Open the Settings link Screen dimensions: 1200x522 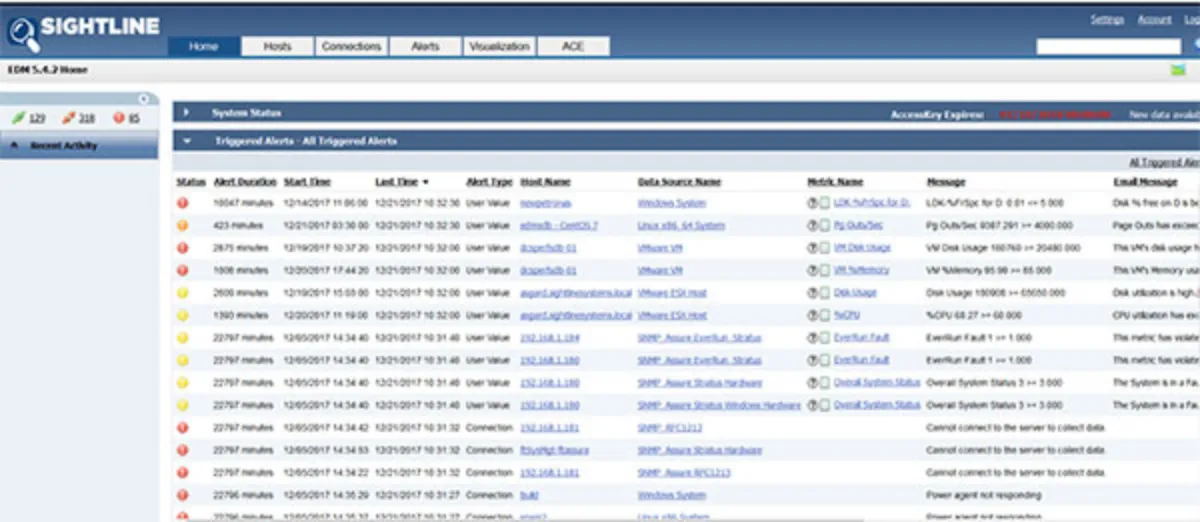coord(1107,20)
